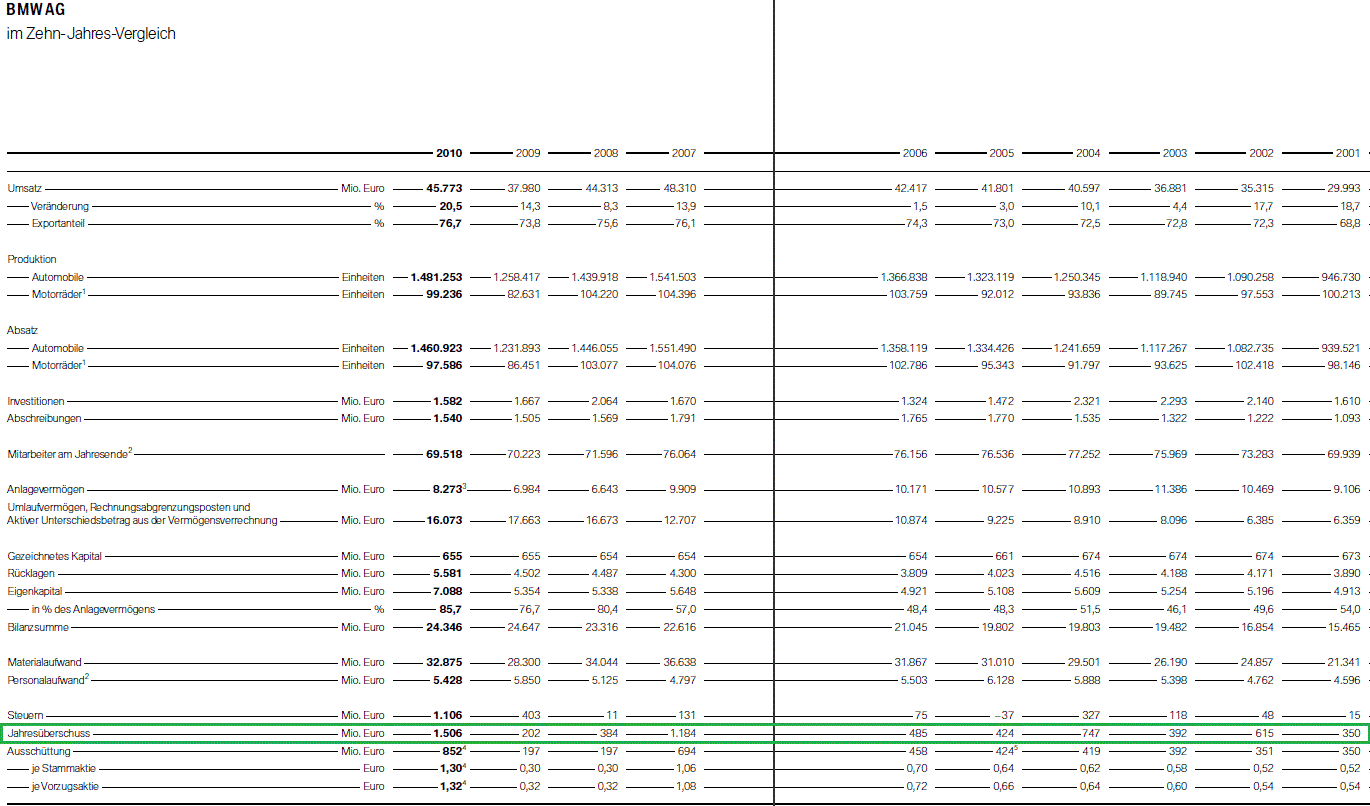Select the 2007 column header
This screenshot has height=806, width=1370.
683,153
